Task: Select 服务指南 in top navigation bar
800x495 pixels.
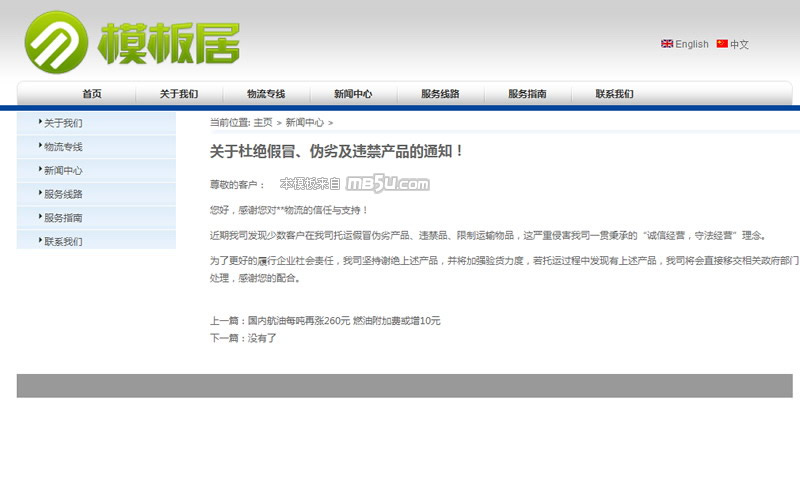Action: [x=527, y=94]
